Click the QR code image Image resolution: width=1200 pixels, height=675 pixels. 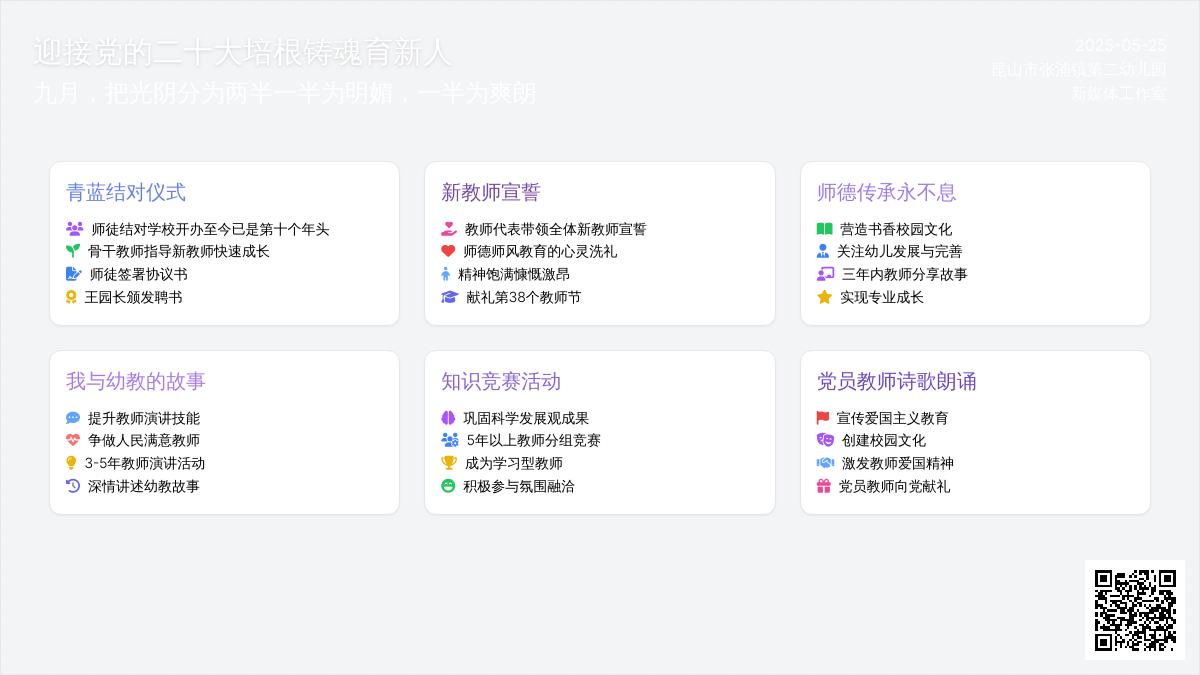[x=1135, y=610]
